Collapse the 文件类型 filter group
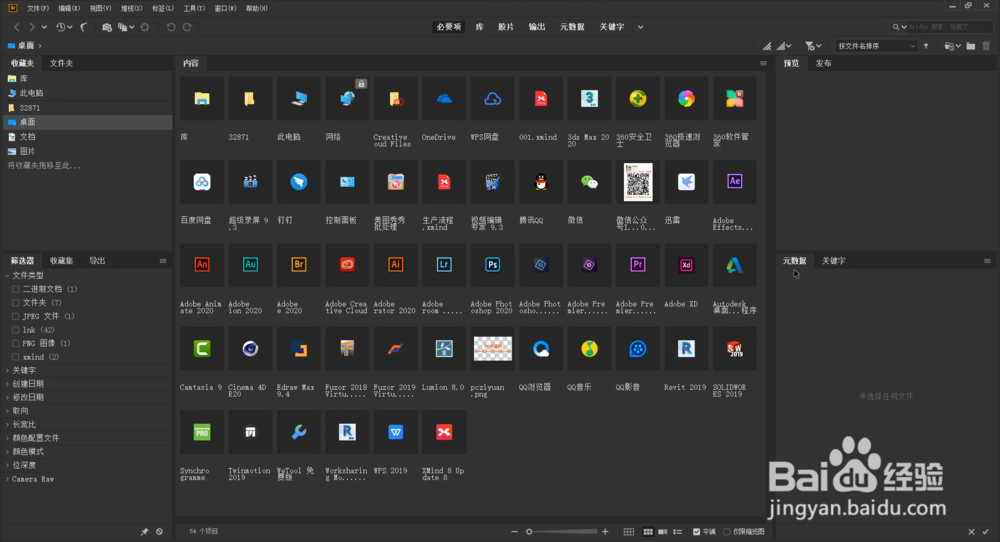 click(8, 275)
